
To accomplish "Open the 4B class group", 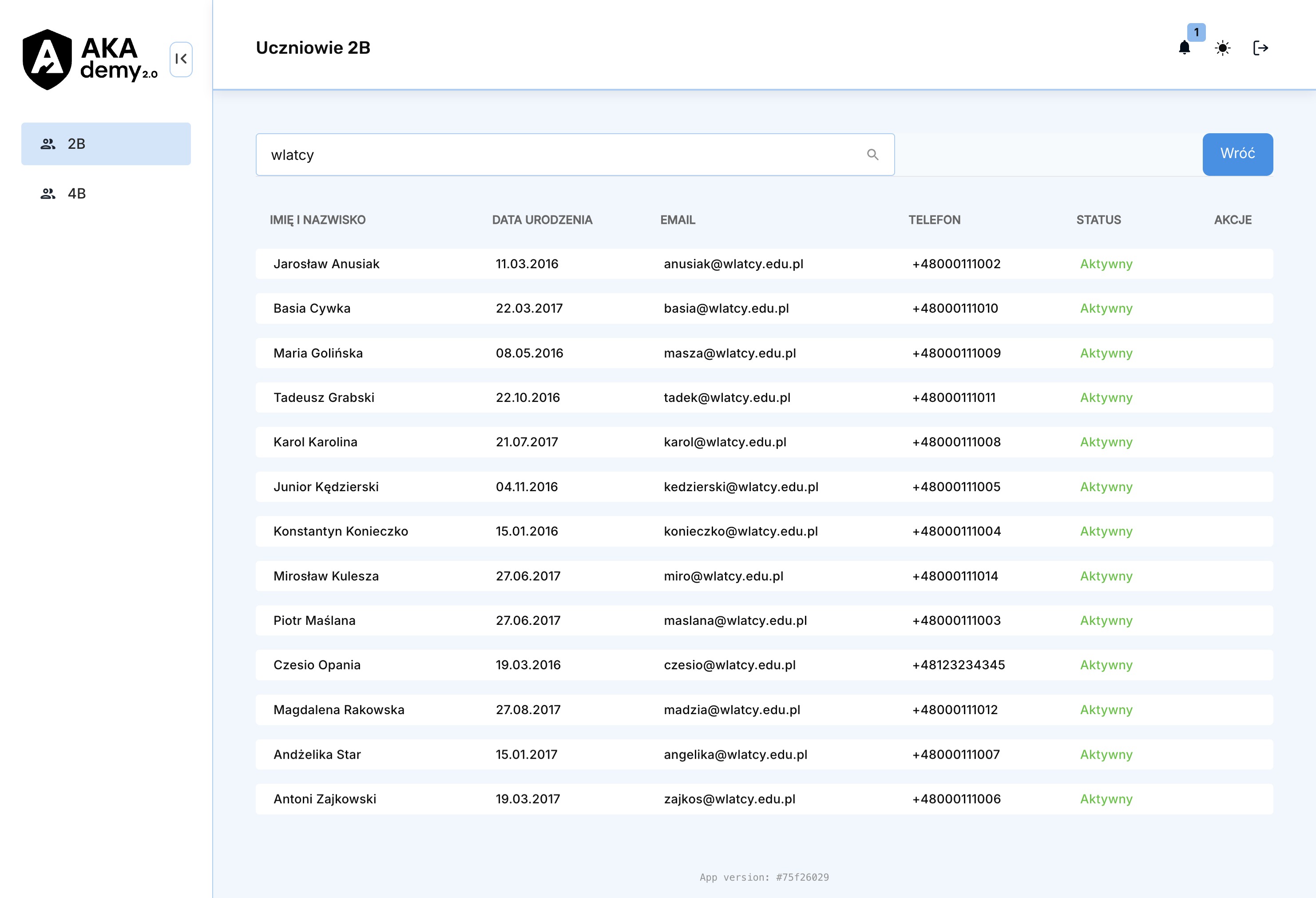I will (106, 194).
